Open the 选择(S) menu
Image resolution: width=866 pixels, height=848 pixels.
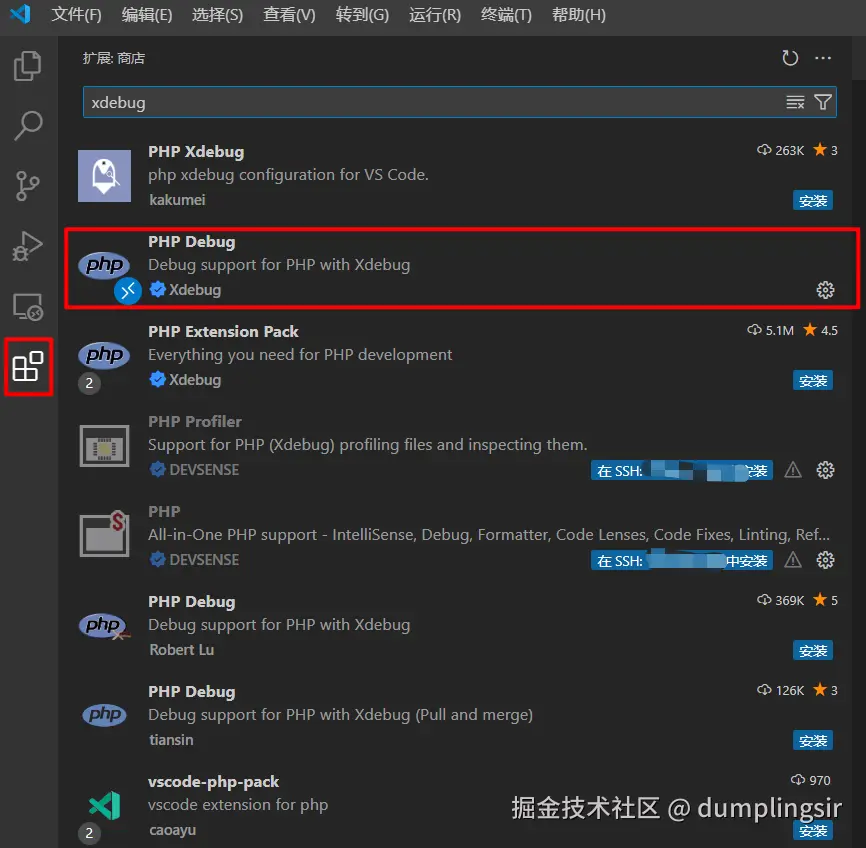click(218, 14)
